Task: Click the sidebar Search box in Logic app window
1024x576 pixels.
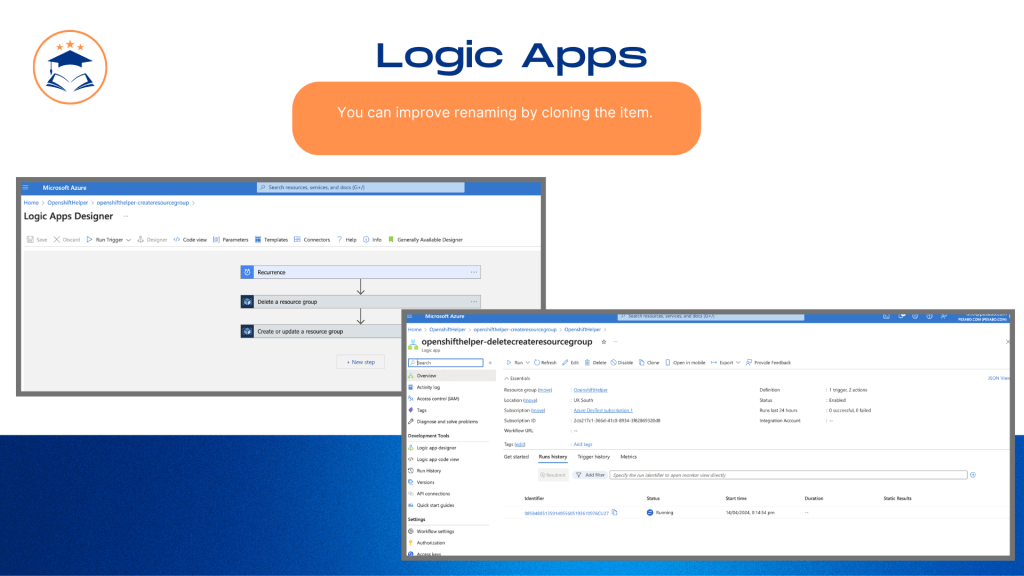Action: (445, 362)
